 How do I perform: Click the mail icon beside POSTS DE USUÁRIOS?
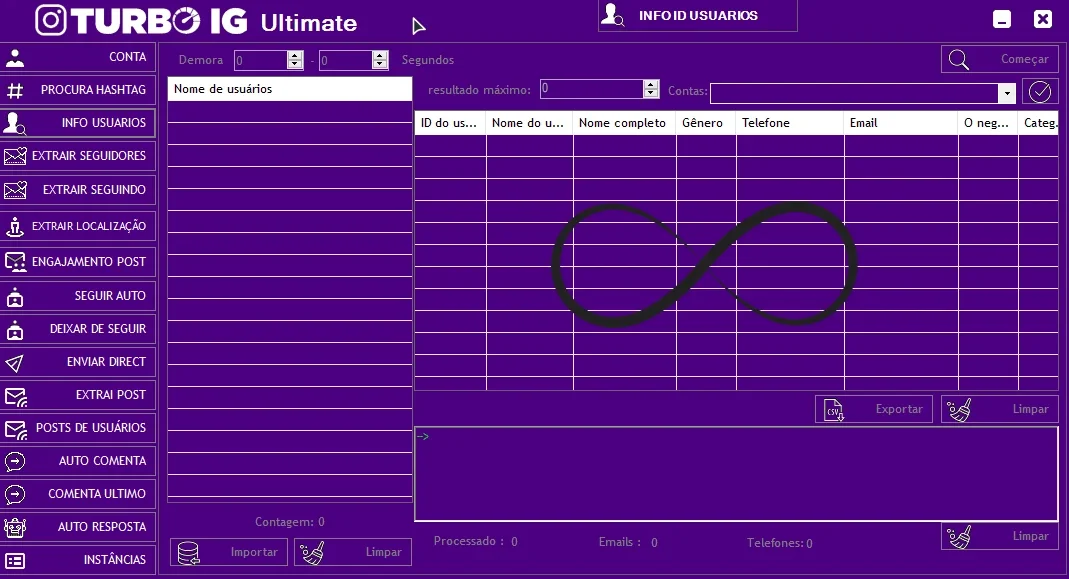15,429
